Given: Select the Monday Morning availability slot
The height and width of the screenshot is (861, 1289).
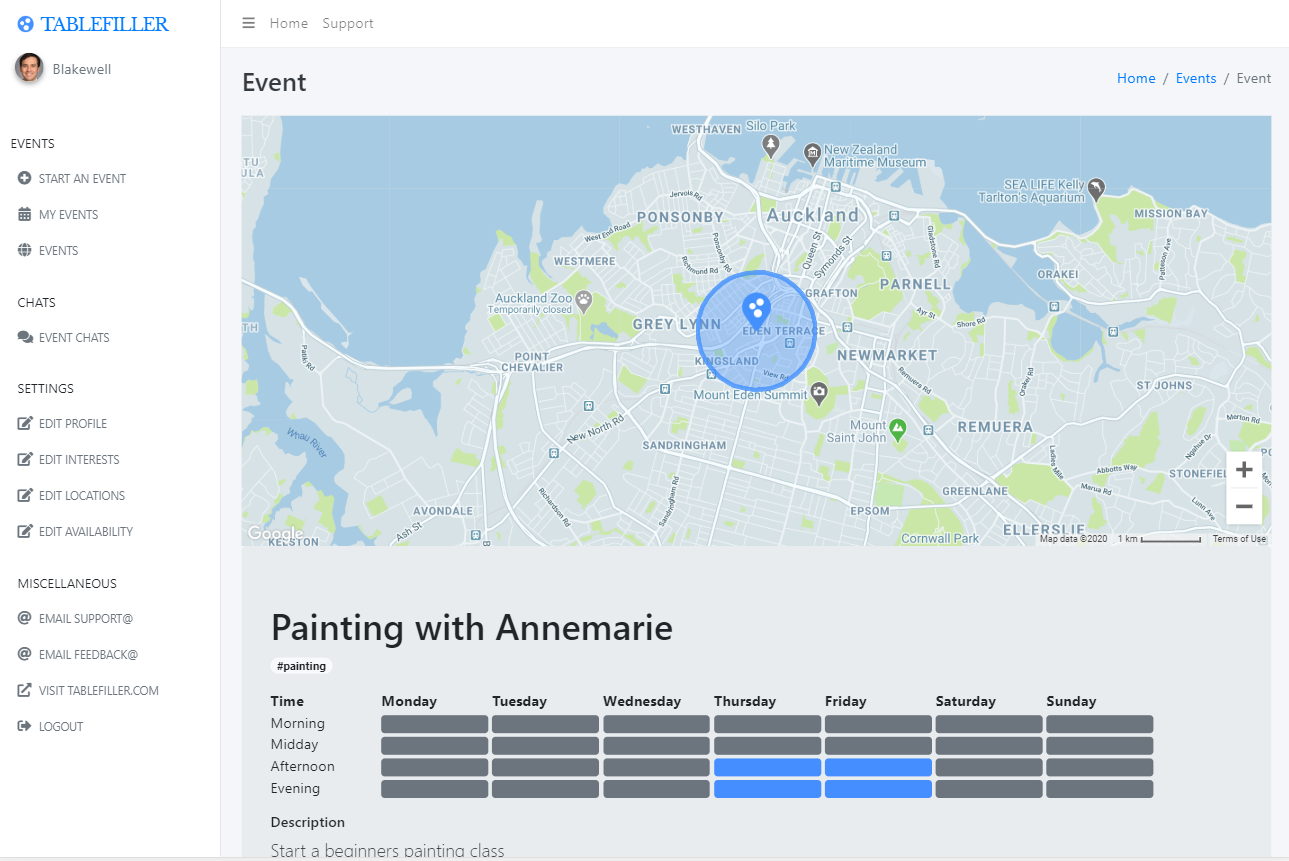Looking at the screenshot, I should coord(434,724).
